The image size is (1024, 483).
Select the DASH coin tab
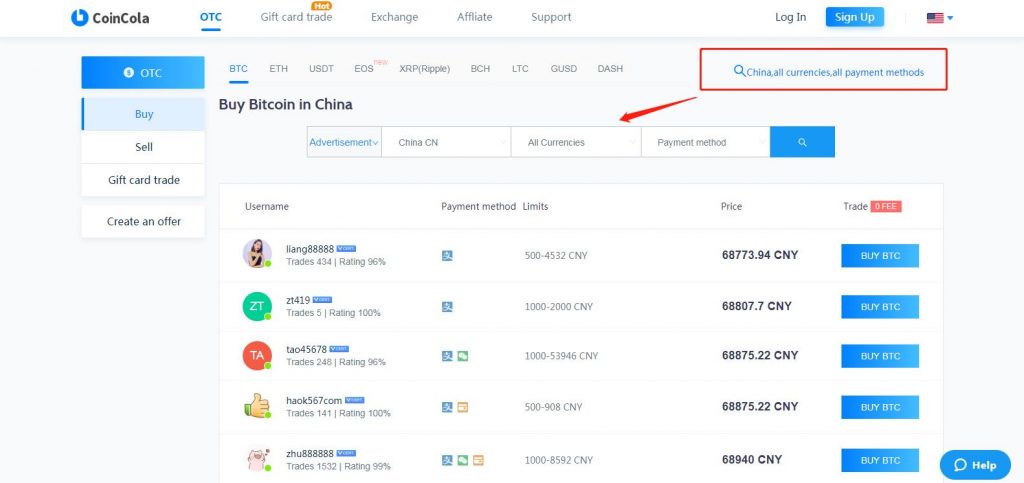click(610, 69)
